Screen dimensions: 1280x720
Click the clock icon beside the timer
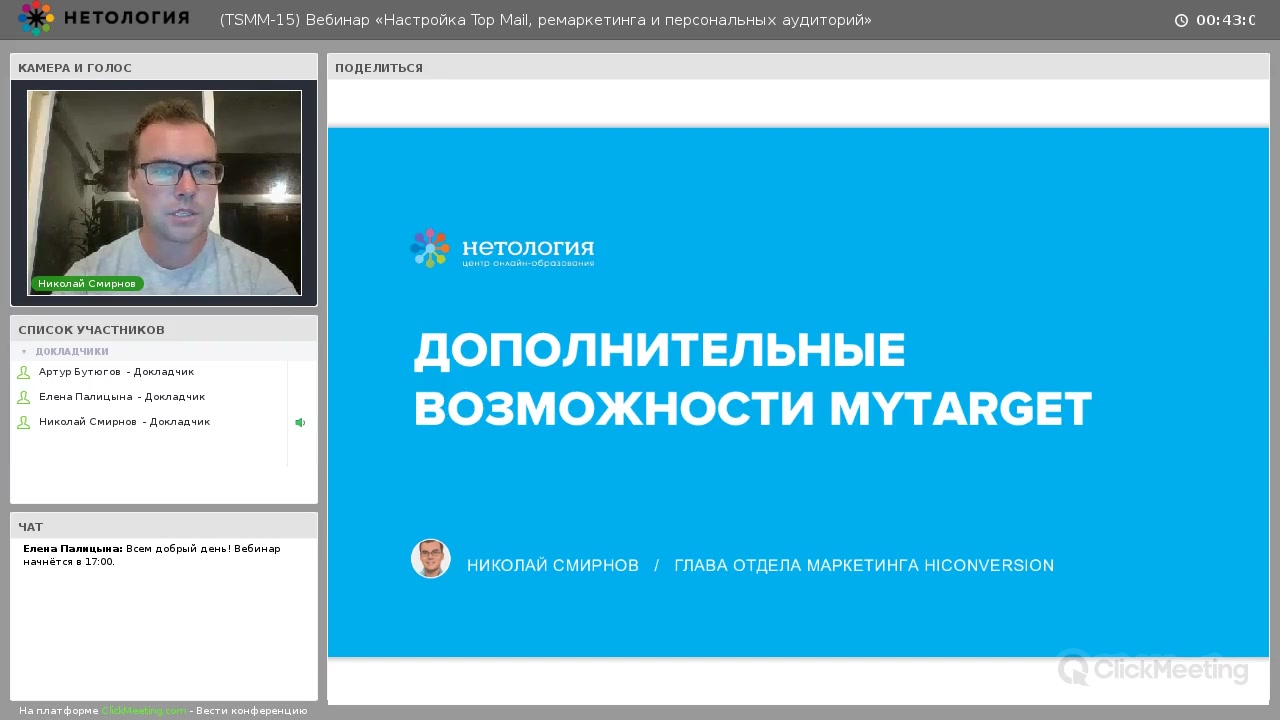click(x=1181, y=20)
